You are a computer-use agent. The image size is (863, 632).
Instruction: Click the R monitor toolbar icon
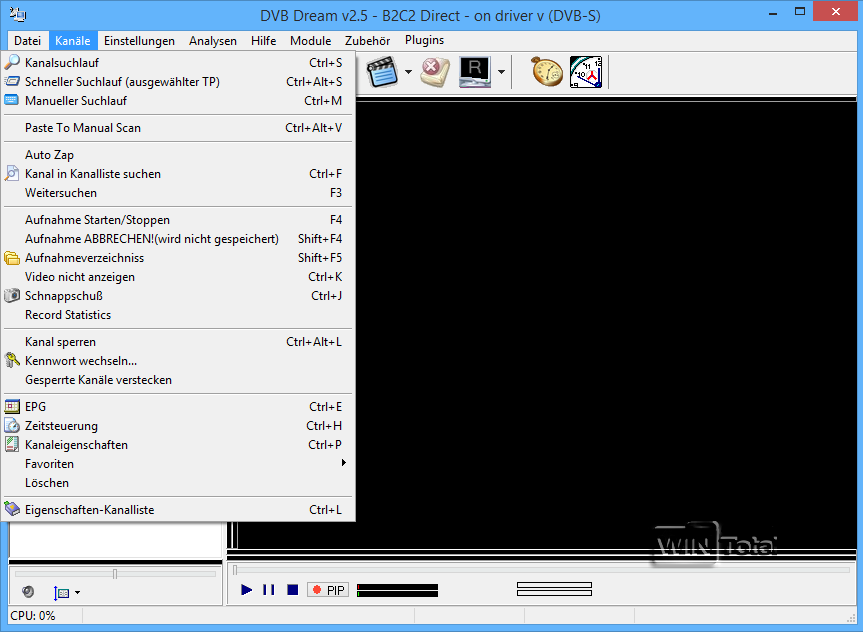click(x=474, y=72)
